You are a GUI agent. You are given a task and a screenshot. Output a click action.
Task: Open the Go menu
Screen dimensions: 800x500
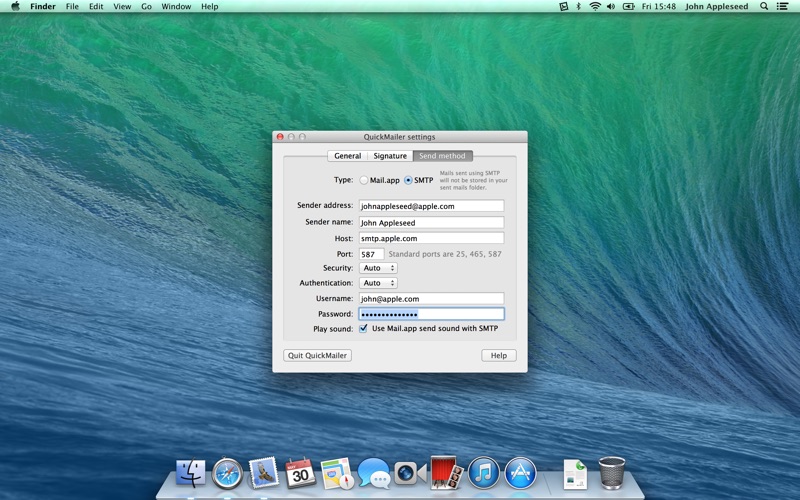pyautogui.click(x=146, y=6)
